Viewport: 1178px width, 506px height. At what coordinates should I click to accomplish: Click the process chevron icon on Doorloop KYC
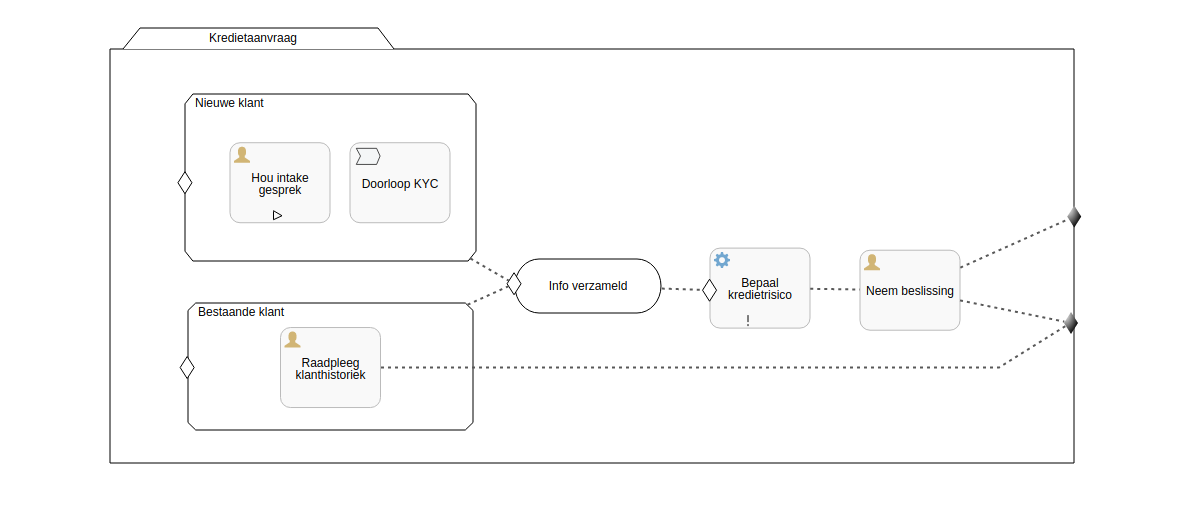tap(368, 156)
